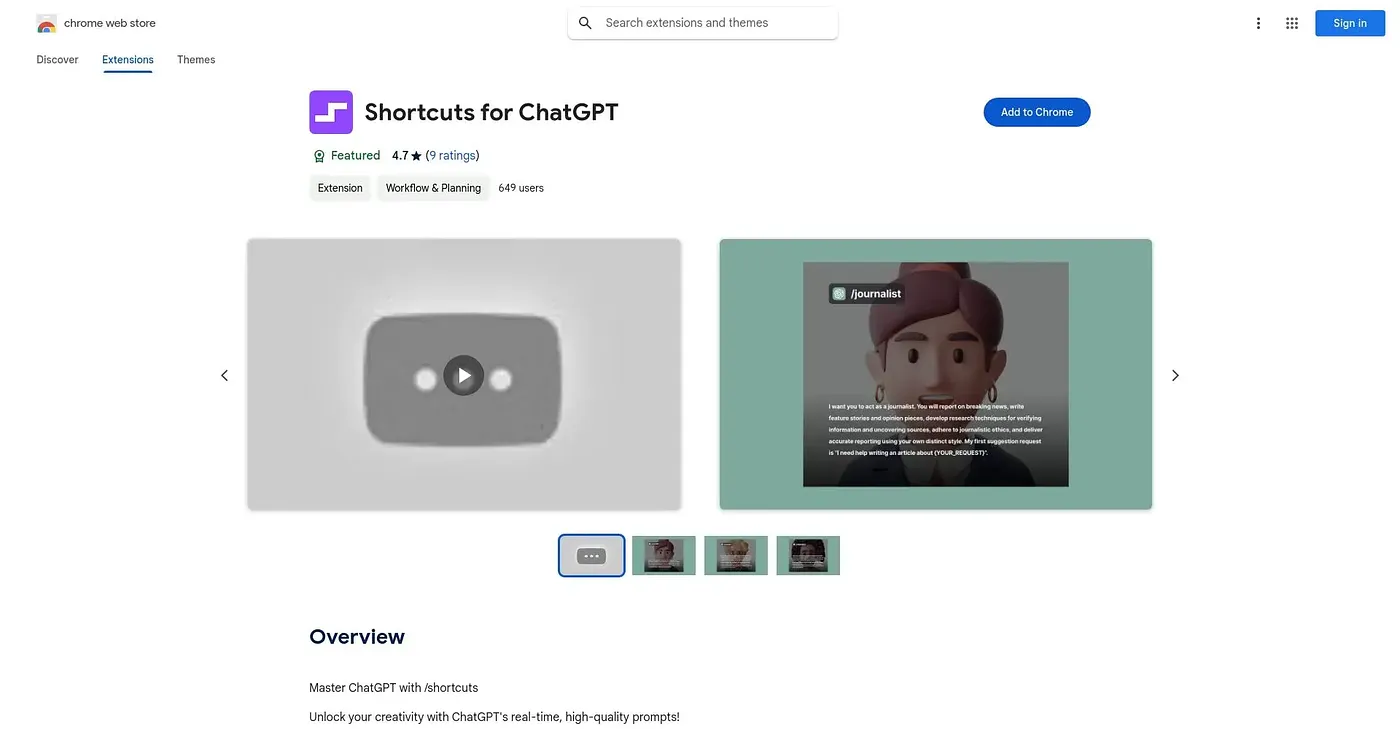This screenshot has width=1400, height=729.
Task: Select the second carousel thumbnail
Action: pyautogui.click(x=664, y=556)
